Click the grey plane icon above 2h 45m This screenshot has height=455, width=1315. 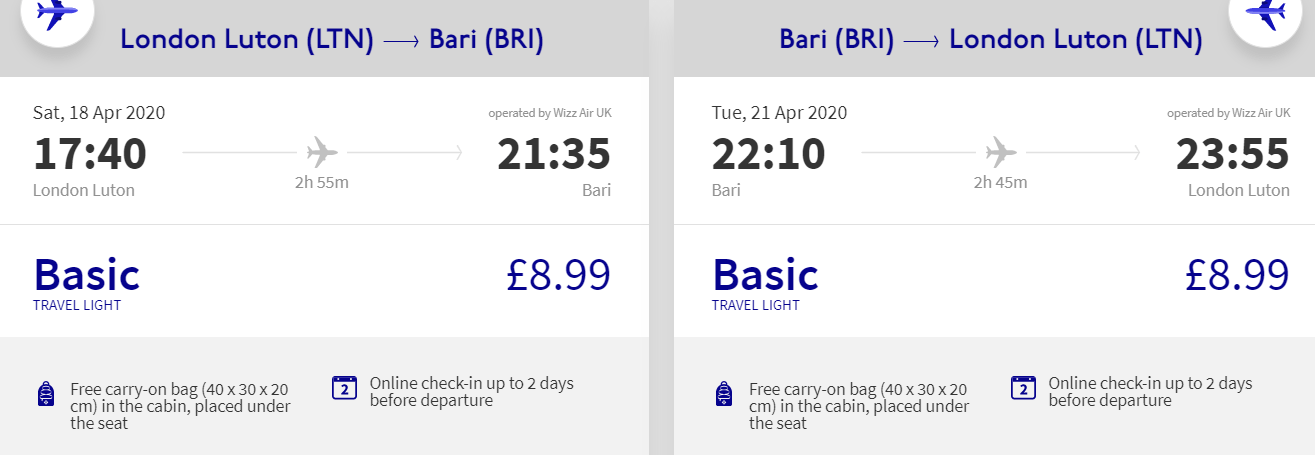click(x=1001, y=153)
